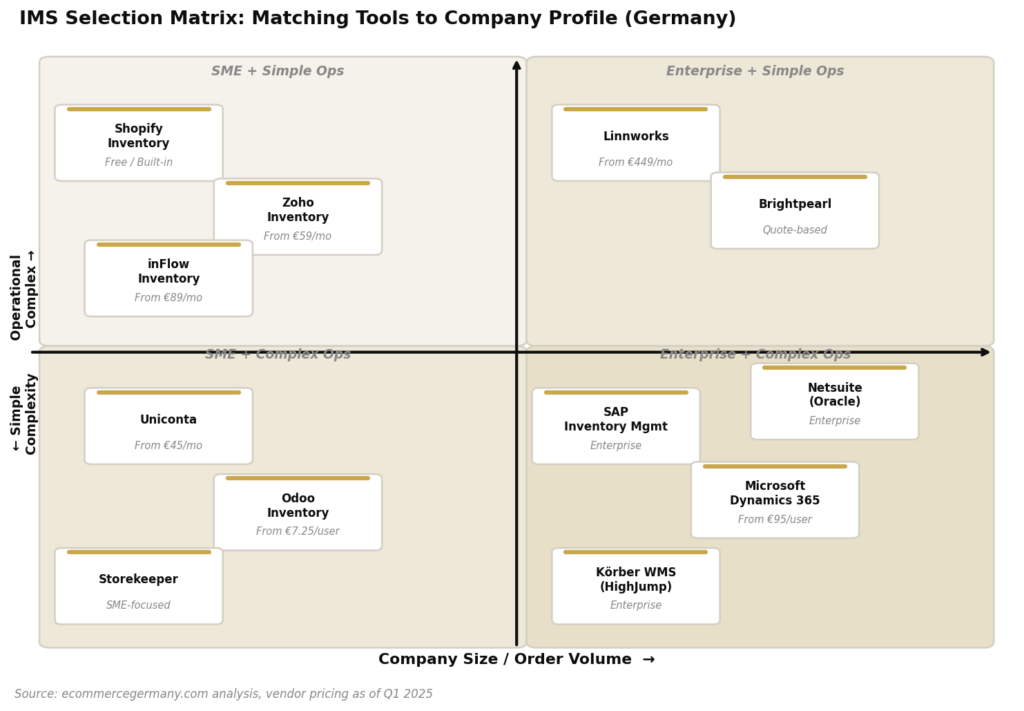Click the SAP Inventory Mgmt card
This screenshot has width=1024, height=711.
click(x=615, y=426)
